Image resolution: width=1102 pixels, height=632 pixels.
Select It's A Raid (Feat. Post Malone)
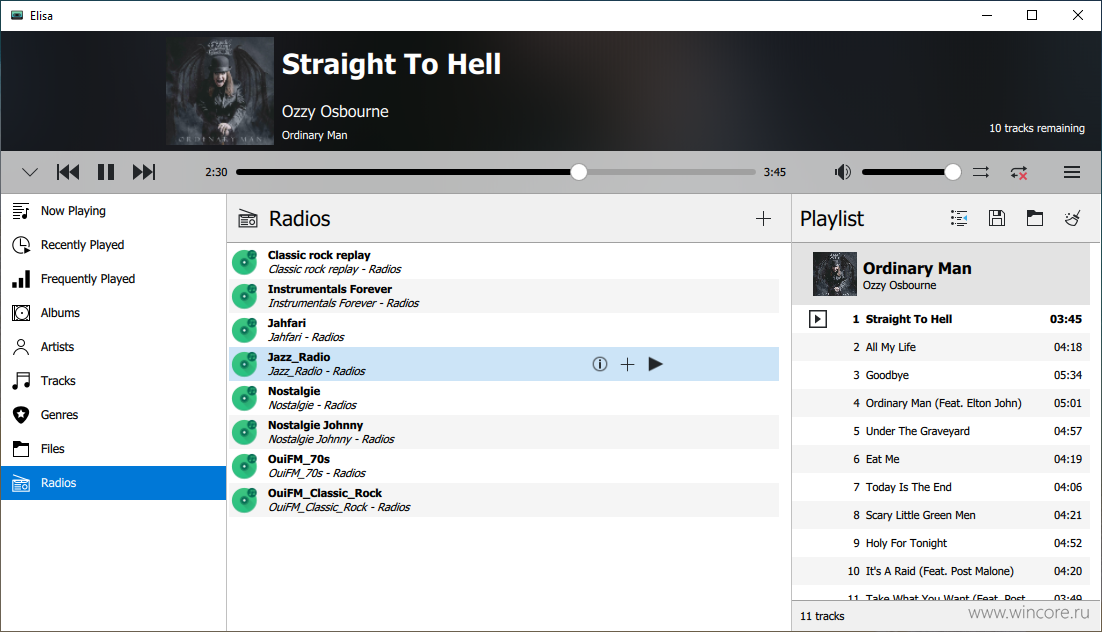pos(941,572)
